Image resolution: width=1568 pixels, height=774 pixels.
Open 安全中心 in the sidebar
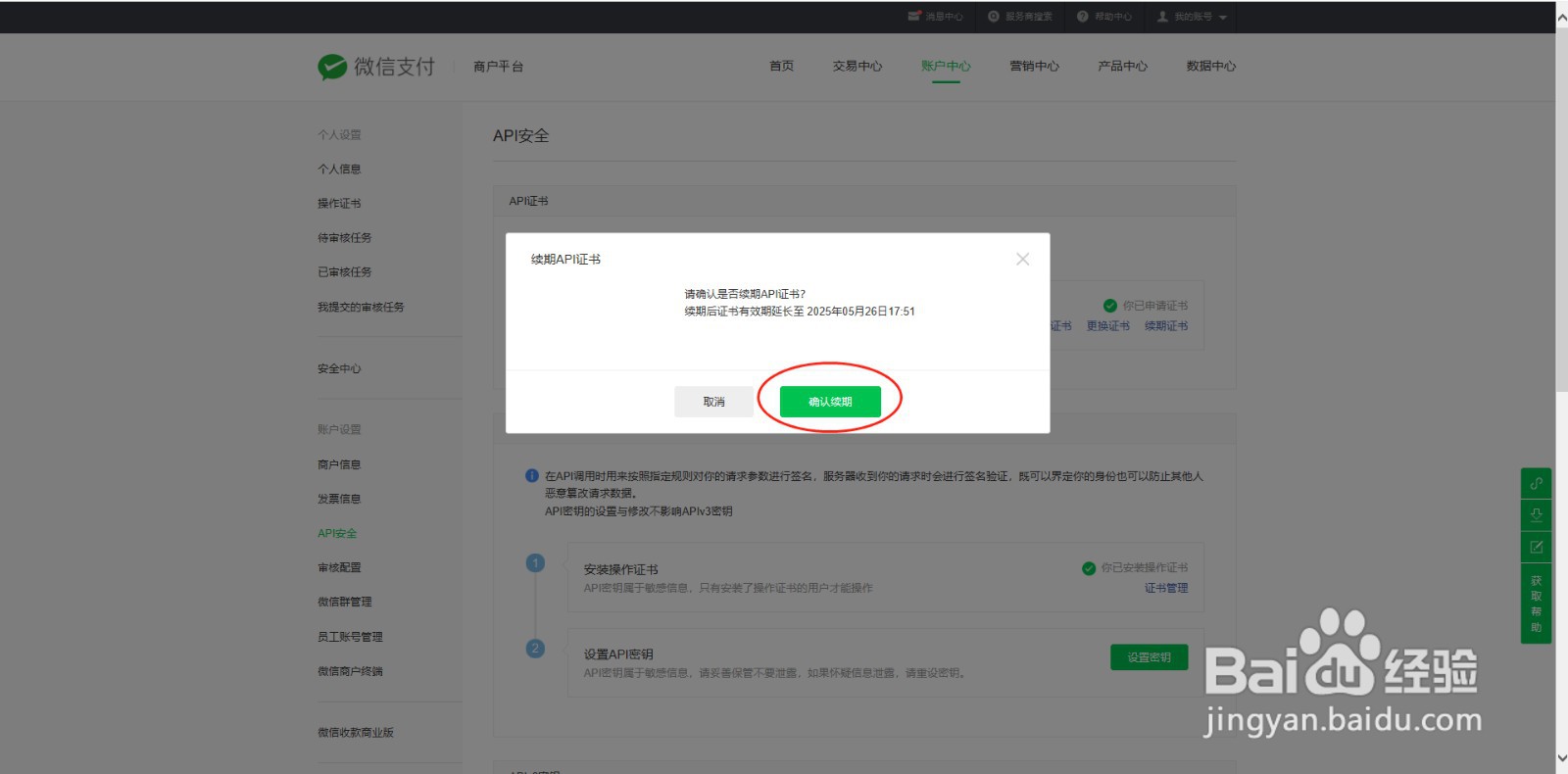click(339, 368)
